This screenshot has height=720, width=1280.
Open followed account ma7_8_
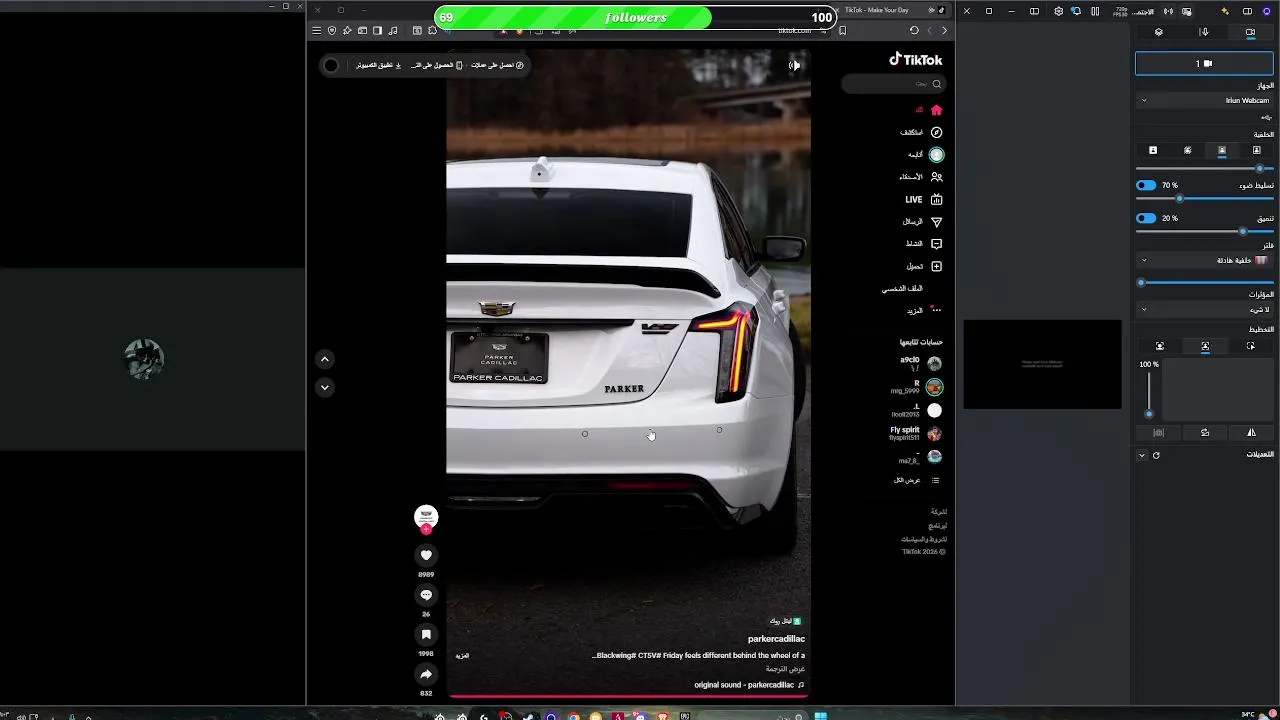[920, 457]
